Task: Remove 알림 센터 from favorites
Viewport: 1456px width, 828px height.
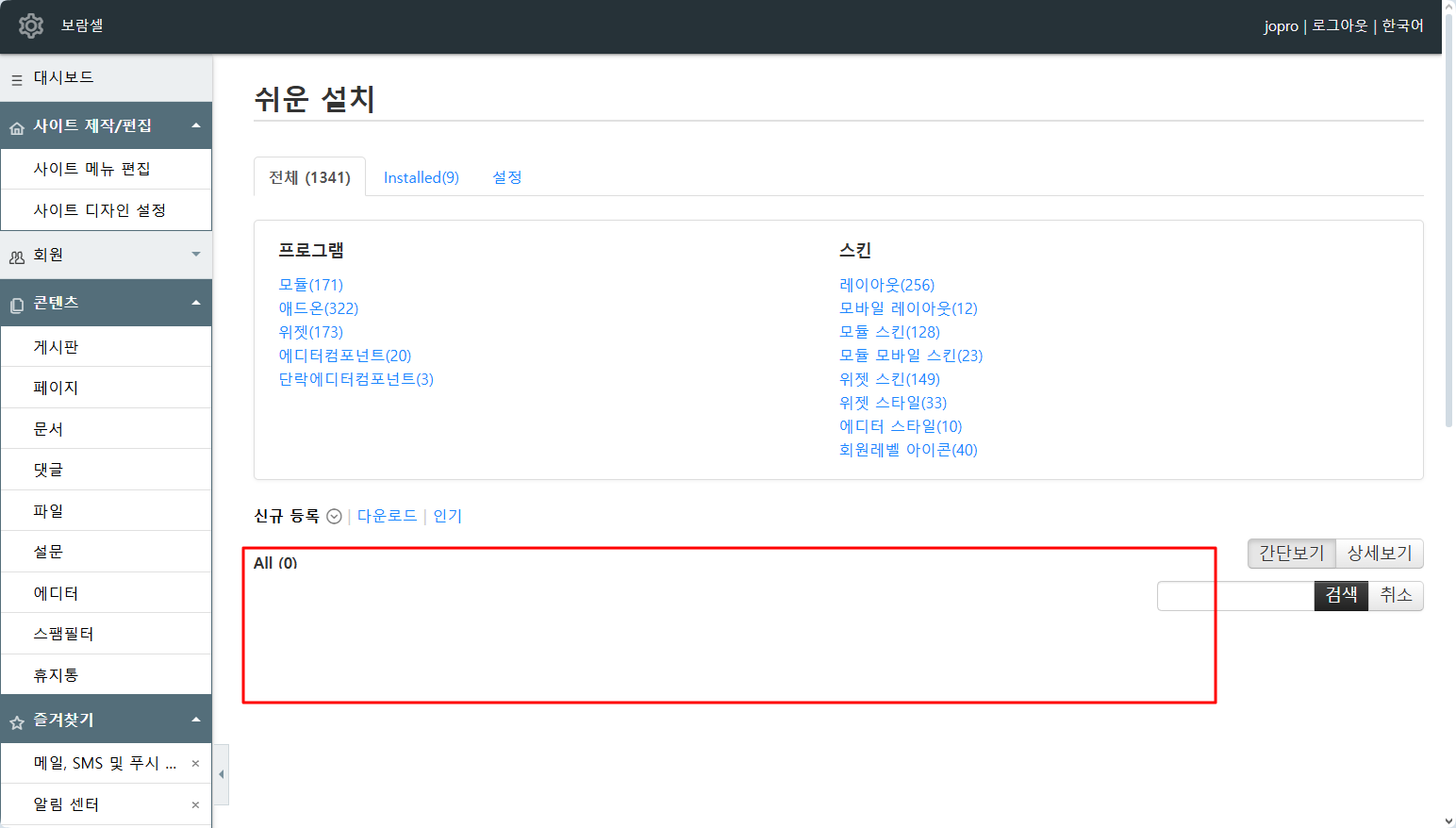Action: (195, 804)
